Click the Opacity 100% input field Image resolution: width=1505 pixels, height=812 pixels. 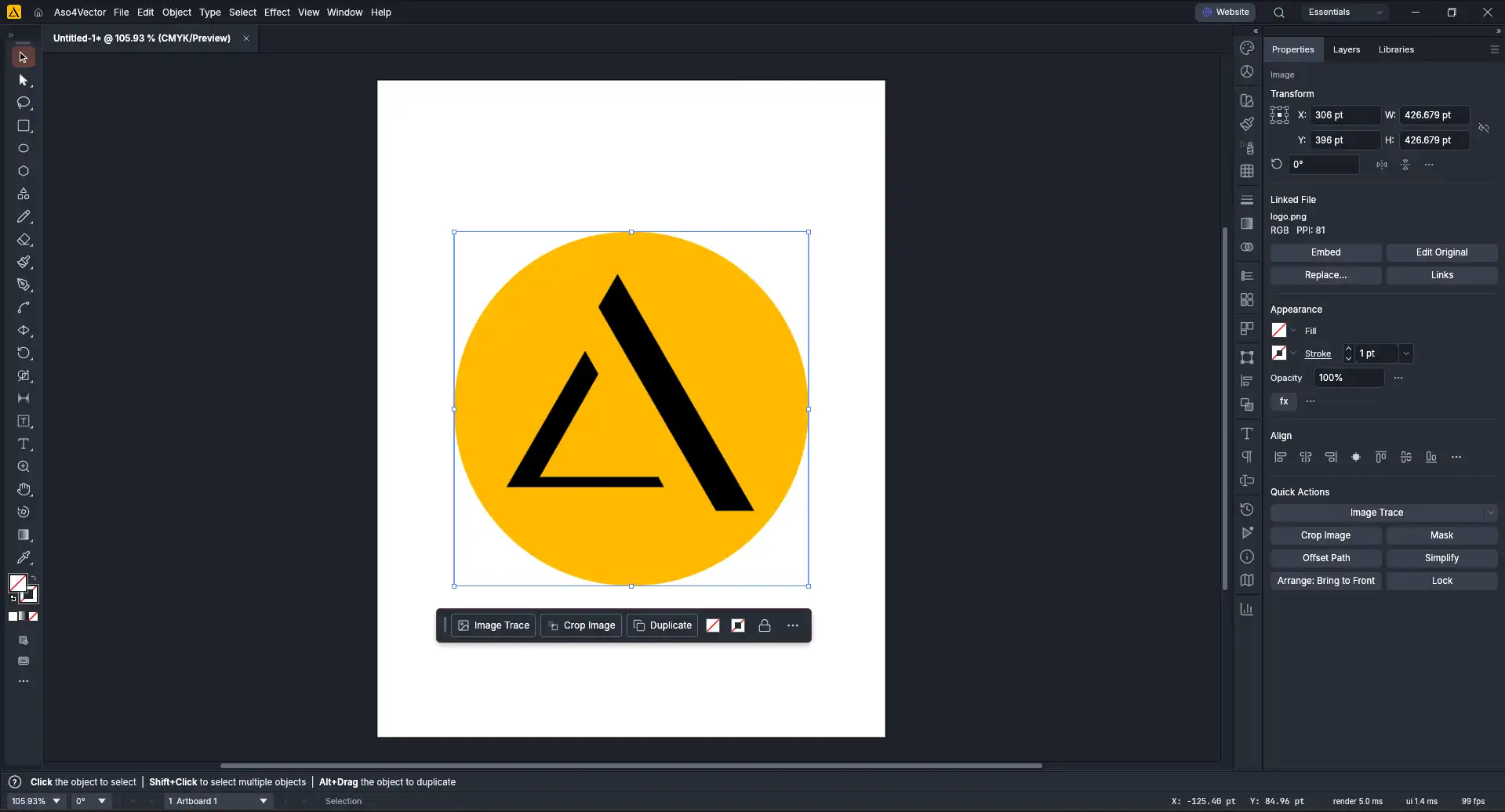click(1349, 378)
